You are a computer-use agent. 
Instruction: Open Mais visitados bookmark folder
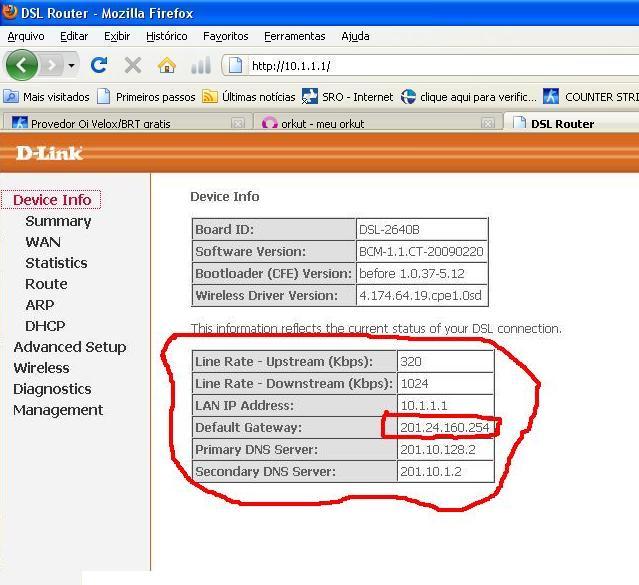coord(47,97)
